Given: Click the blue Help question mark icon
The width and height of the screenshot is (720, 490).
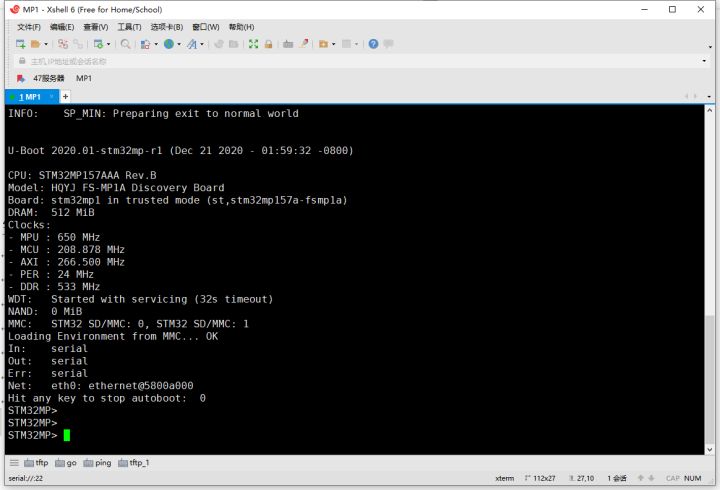Looking at the screenshot, I should (x=373, y=44).
